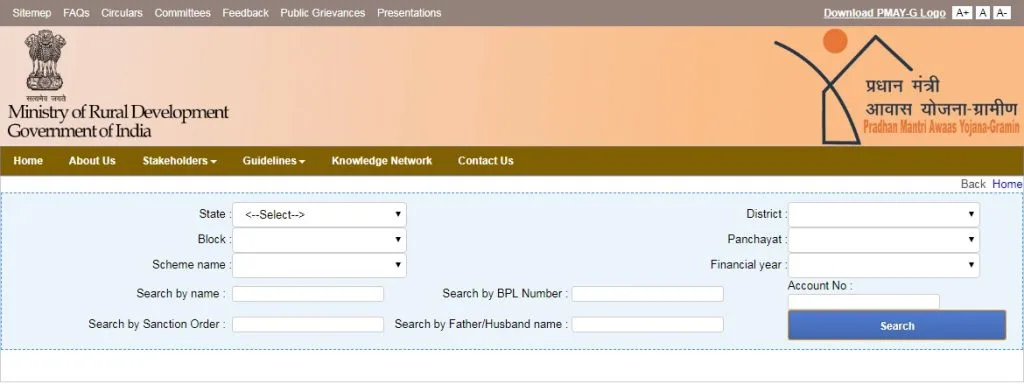
Task: Open Knowledge Network page
Action: coord(381,161)
